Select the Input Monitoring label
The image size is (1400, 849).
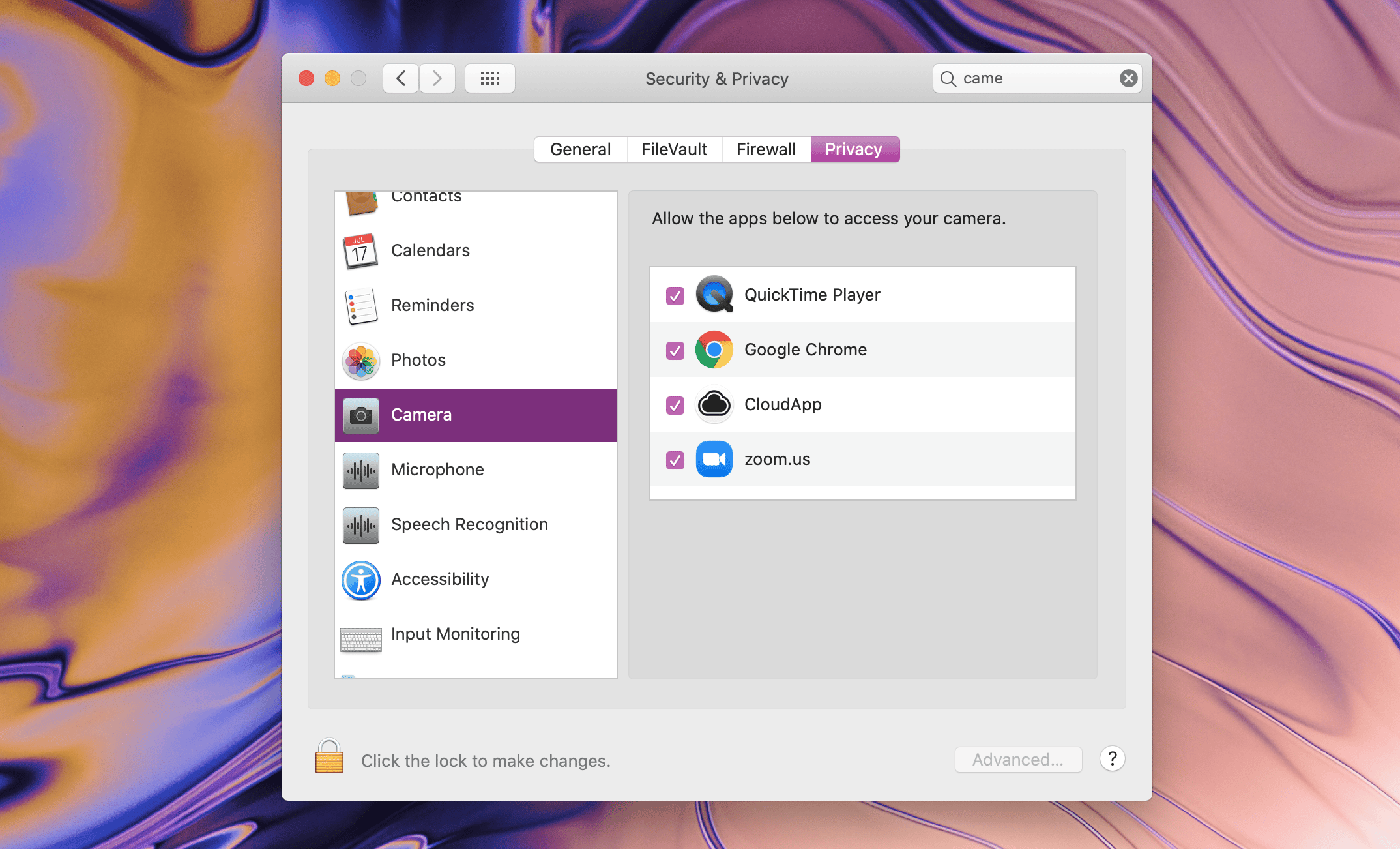tap(456, 634)
